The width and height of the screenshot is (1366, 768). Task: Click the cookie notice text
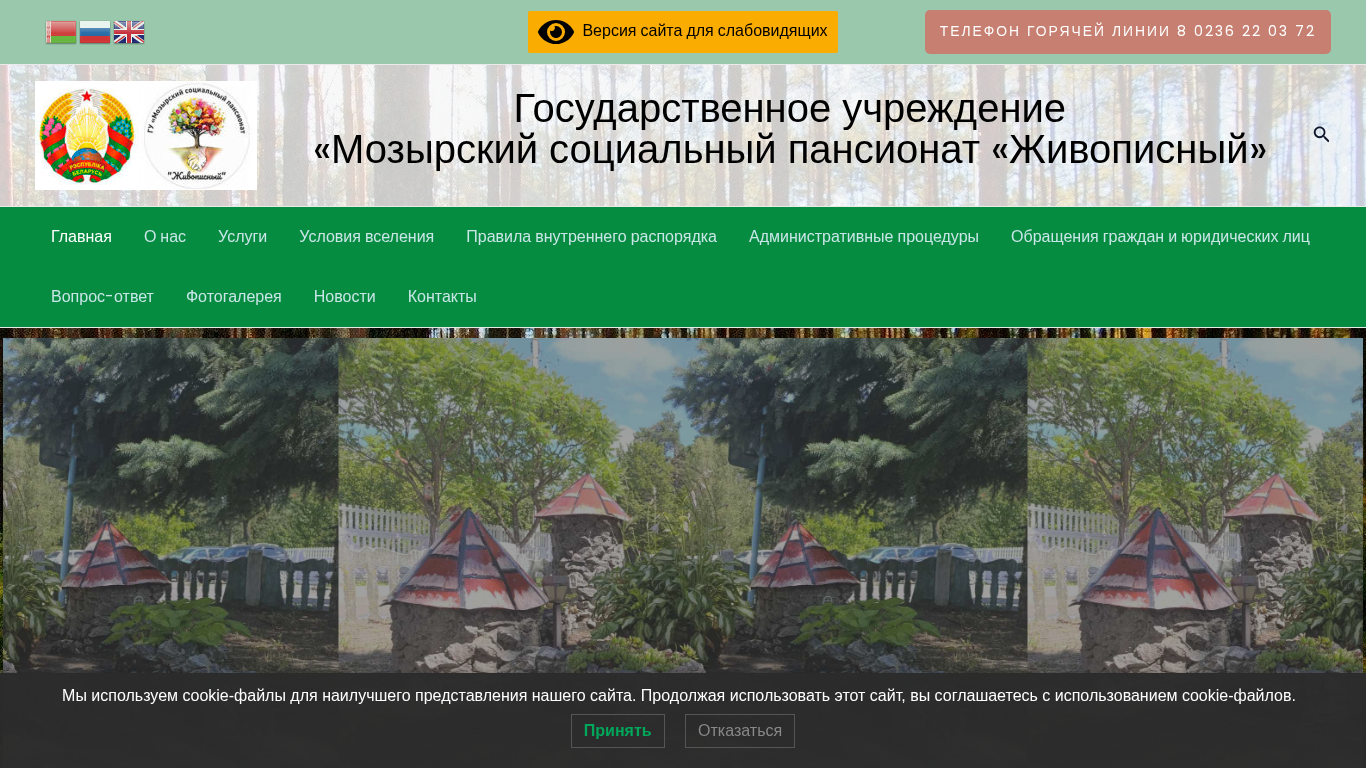point(679,696)
